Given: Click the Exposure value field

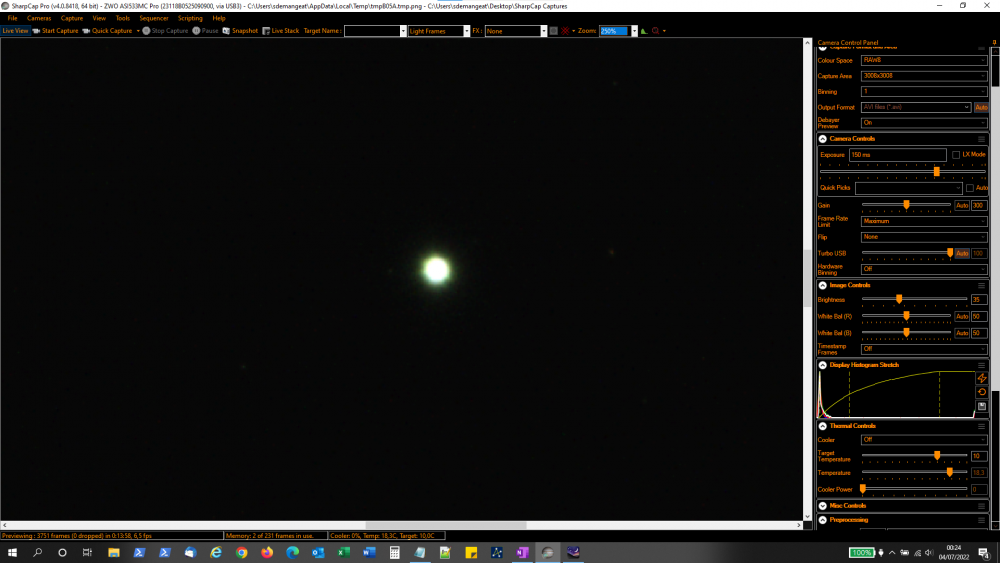Looking at the screenshot, I should point(897,155).
